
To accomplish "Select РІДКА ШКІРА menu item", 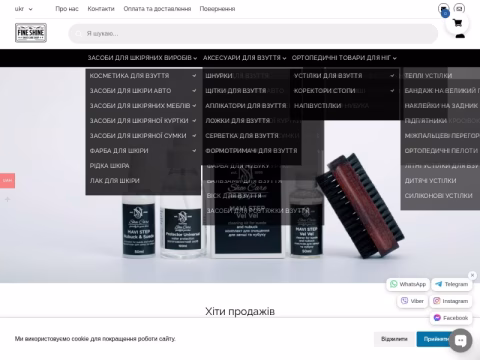I will pos(109,166).
